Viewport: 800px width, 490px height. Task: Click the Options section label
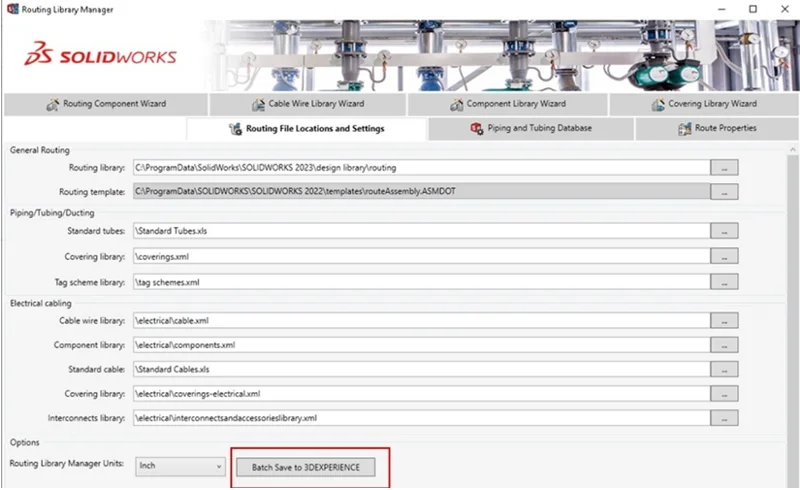coord(24,442)
